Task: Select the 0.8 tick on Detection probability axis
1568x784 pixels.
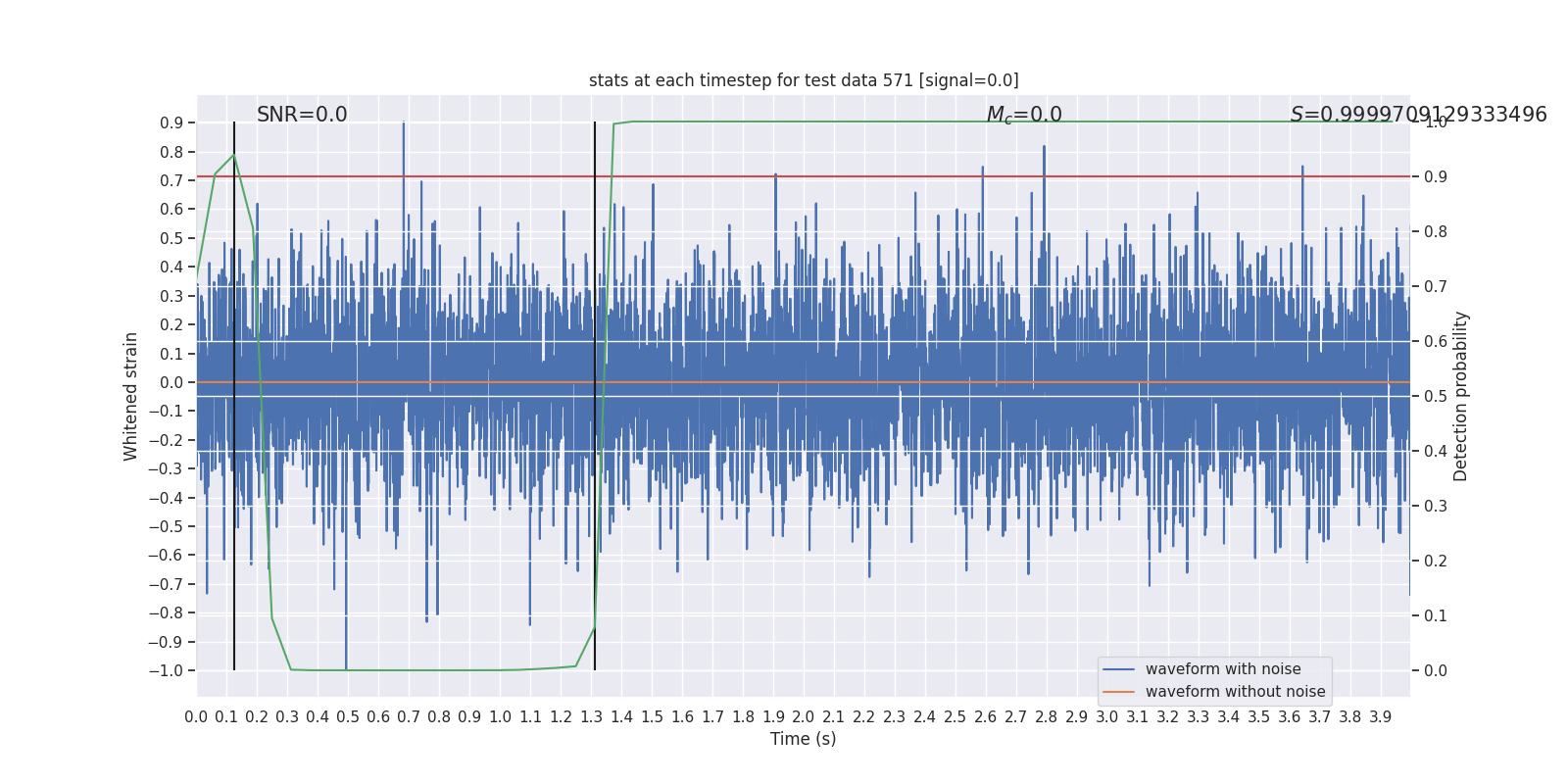Action: pos(1436,232)
